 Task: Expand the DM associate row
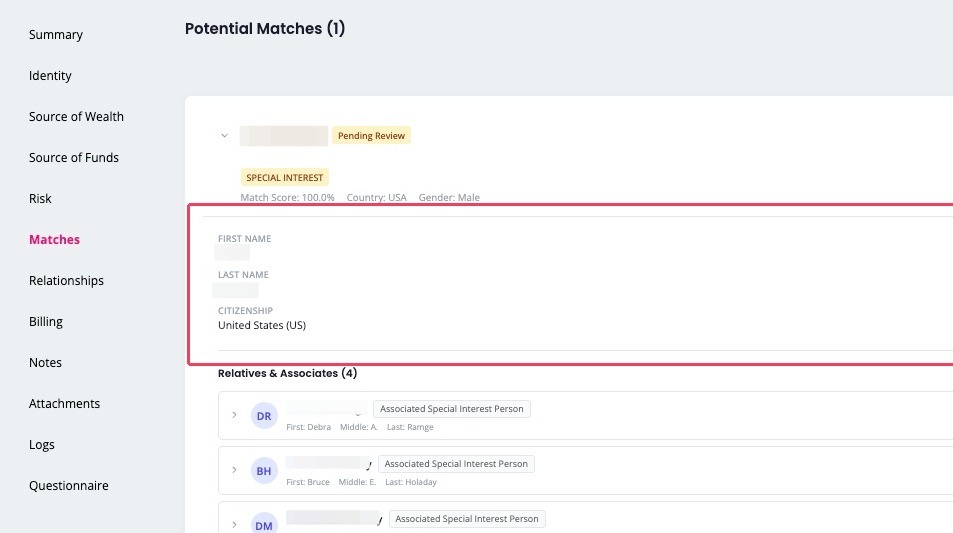pyautogui.click(x=234, y=524)
